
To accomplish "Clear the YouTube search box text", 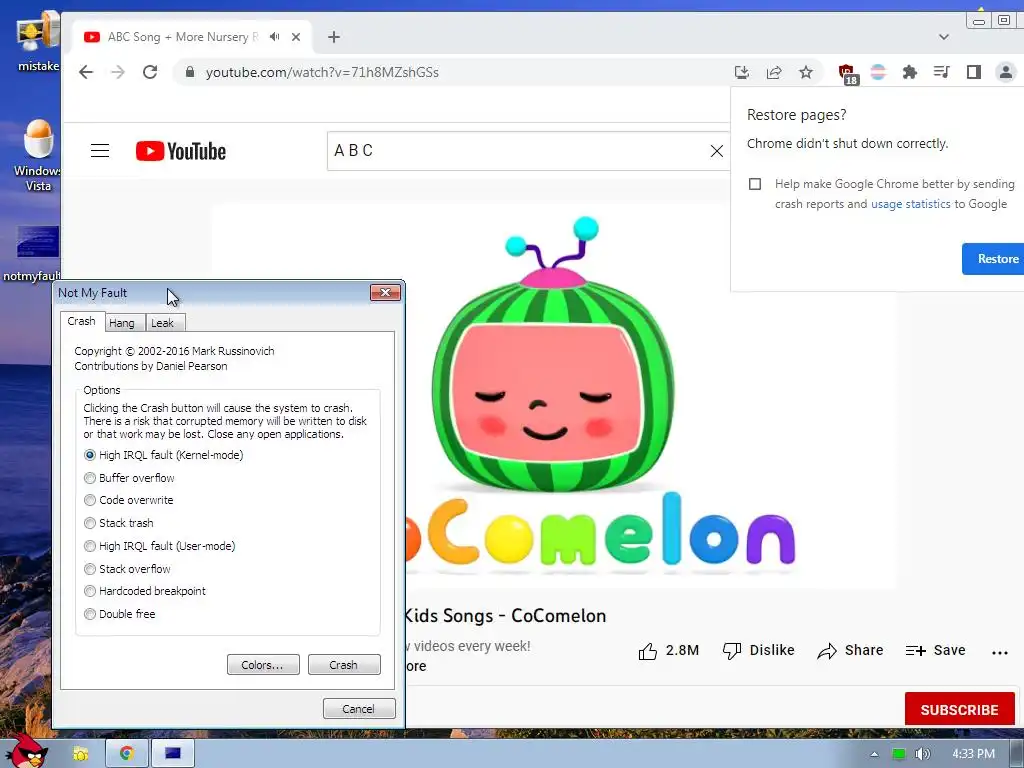I will 716,151.
